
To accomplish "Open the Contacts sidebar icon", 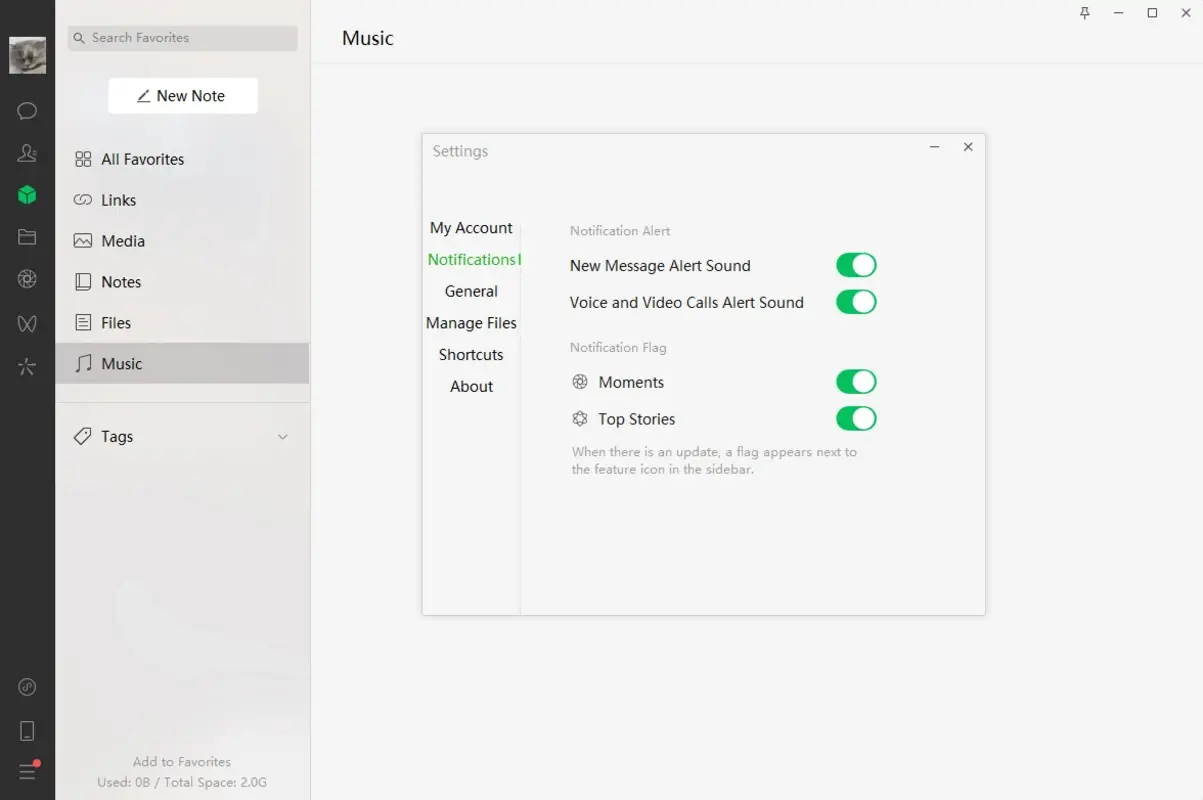I will [27, 153].
